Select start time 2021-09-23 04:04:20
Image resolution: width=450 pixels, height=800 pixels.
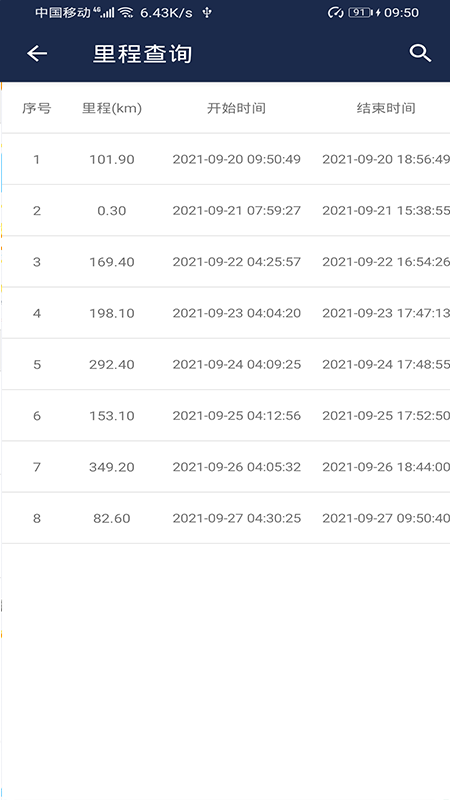tap(237, 313)
